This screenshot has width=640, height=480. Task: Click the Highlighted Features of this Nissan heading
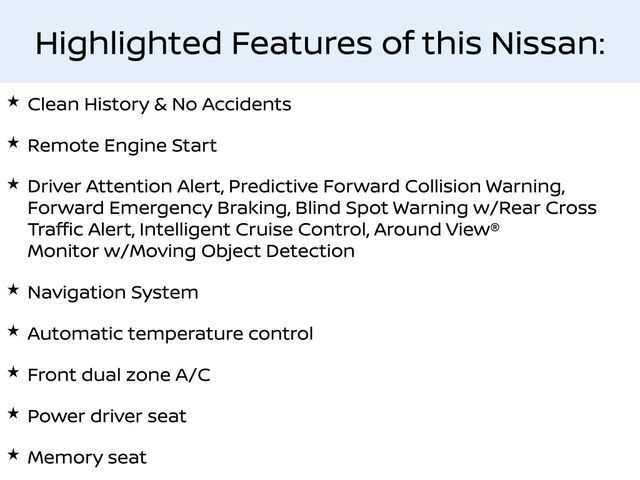pos(320,43)
